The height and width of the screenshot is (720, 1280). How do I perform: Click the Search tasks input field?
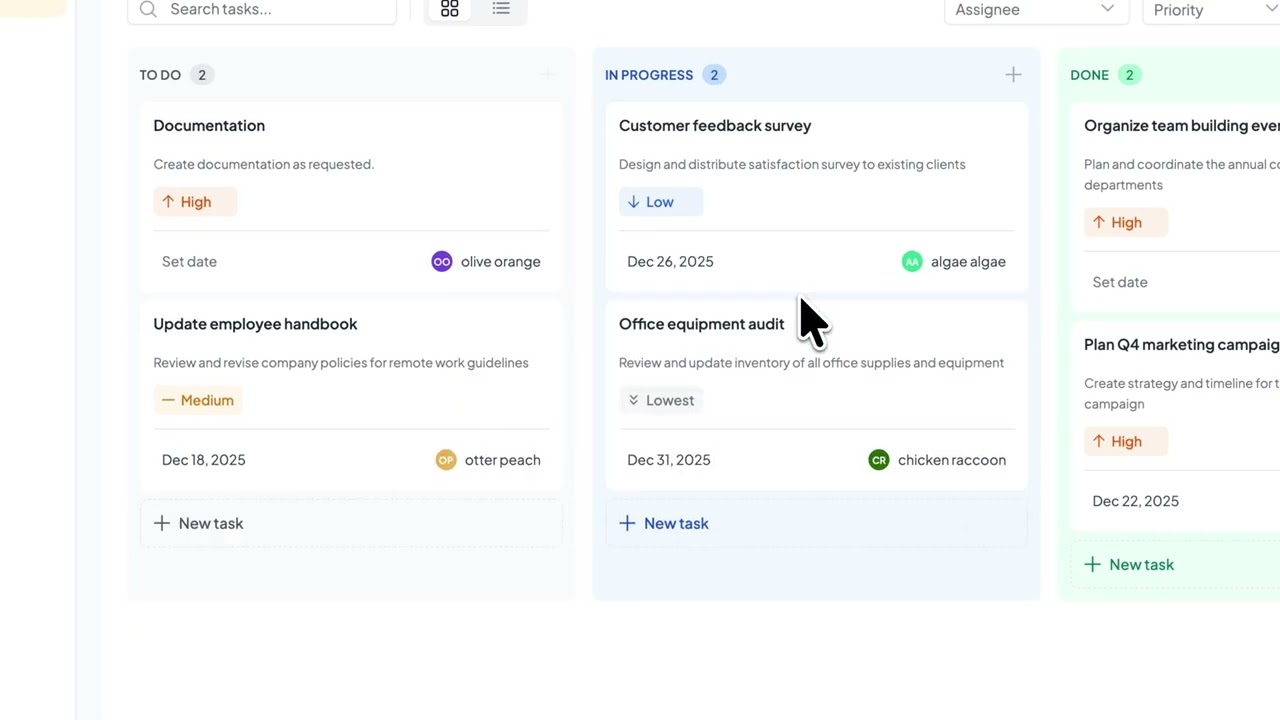(x=262, y=10)
